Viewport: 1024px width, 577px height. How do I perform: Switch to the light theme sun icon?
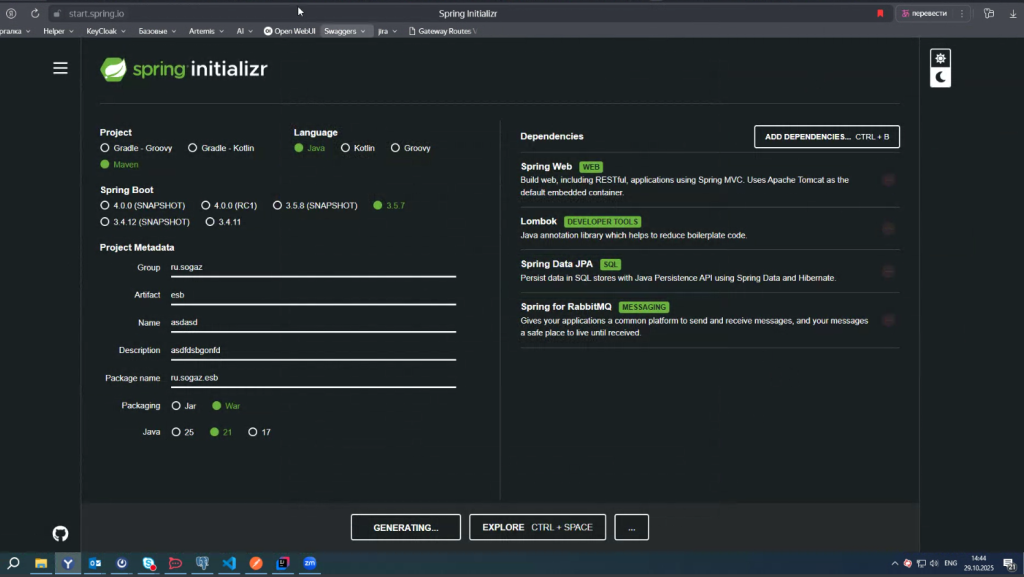(940, 58)
